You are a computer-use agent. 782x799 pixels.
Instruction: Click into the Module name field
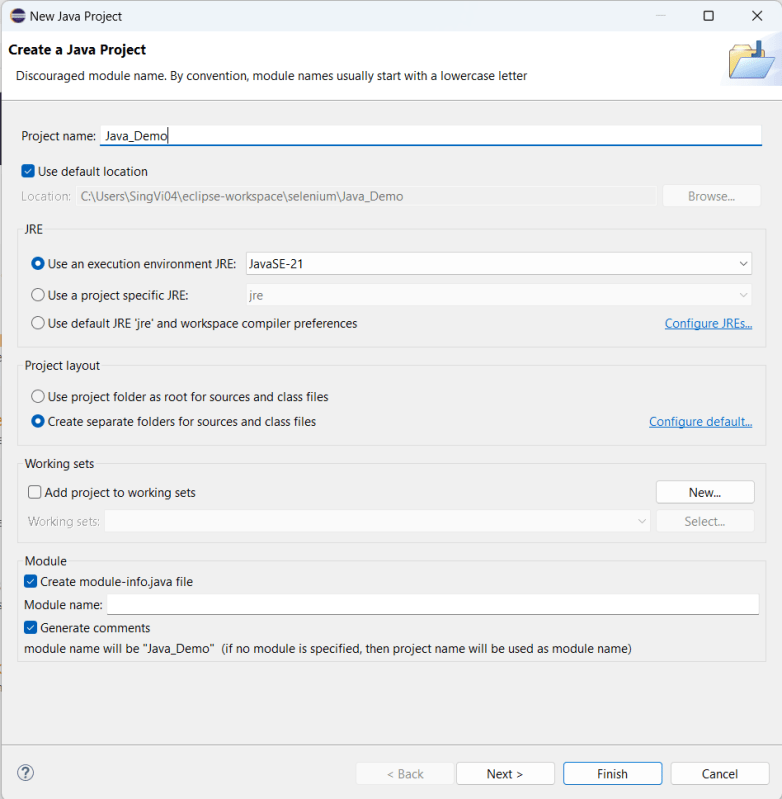pos(432,604)
